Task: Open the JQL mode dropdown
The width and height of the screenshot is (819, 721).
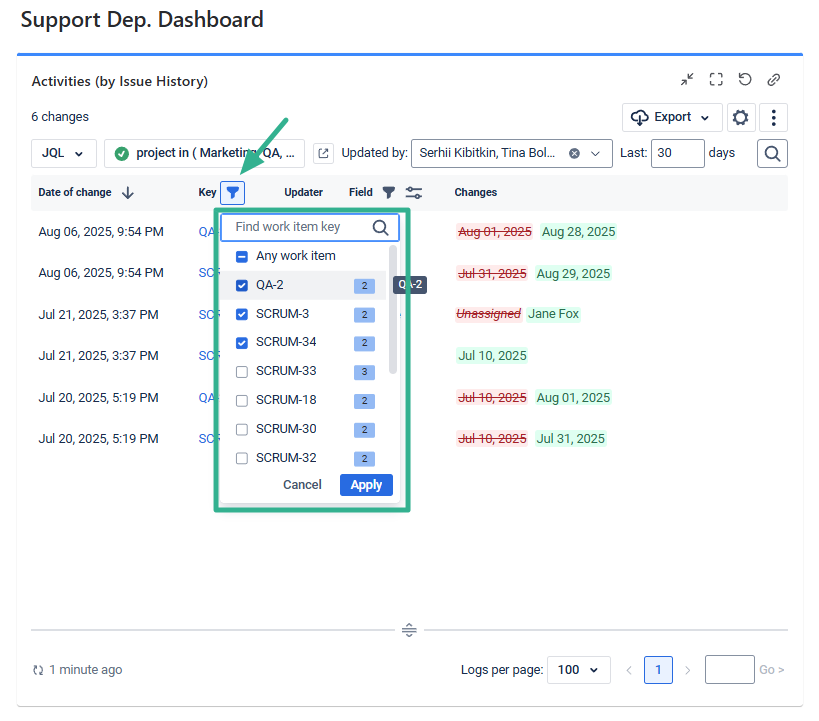Action: pos(64,153)
